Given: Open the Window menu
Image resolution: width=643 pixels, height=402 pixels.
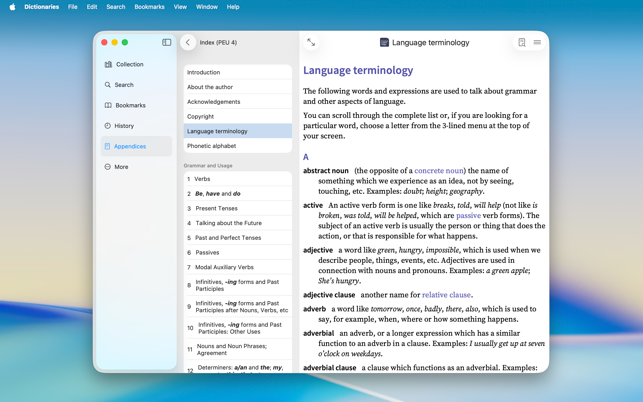Looking at the screenshot, I should coord(207,7).
